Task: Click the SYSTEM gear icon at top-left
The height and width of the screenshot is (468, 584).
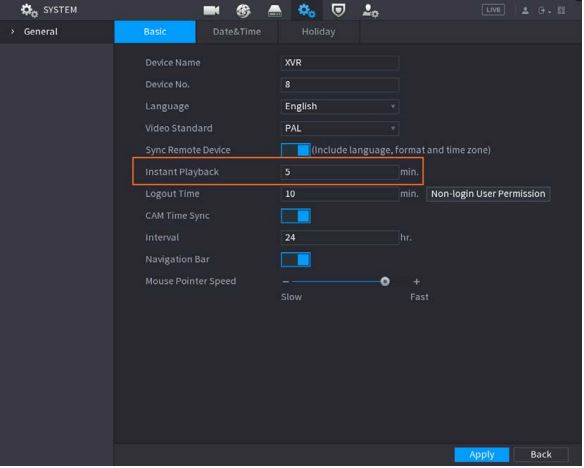Action: (x=29, y=10)
